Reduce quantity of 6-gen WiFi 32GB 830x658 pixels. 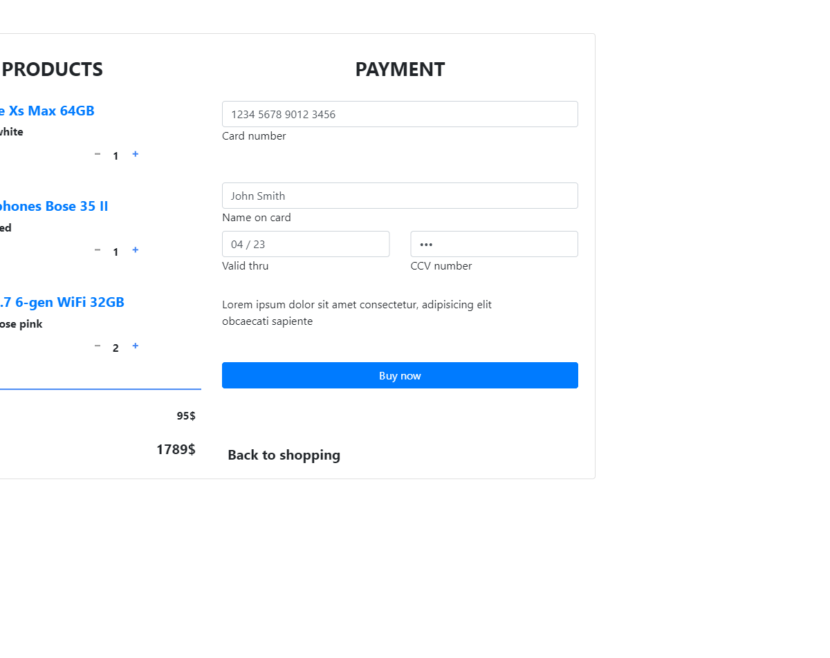pos(97,347)
